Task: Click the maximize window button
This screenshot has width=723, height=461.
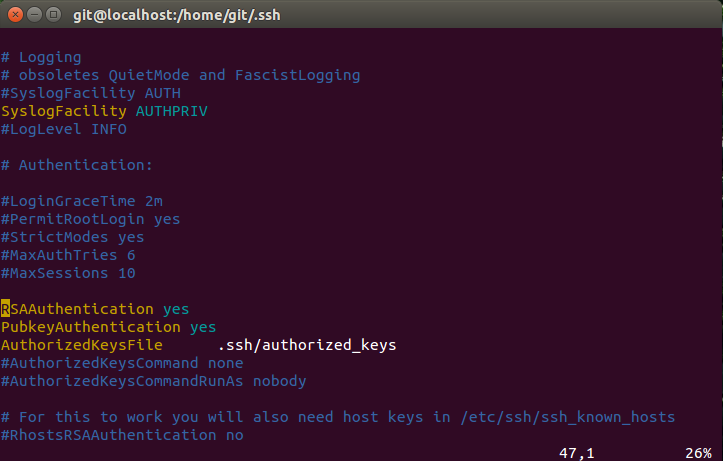Action: point(53,15)
